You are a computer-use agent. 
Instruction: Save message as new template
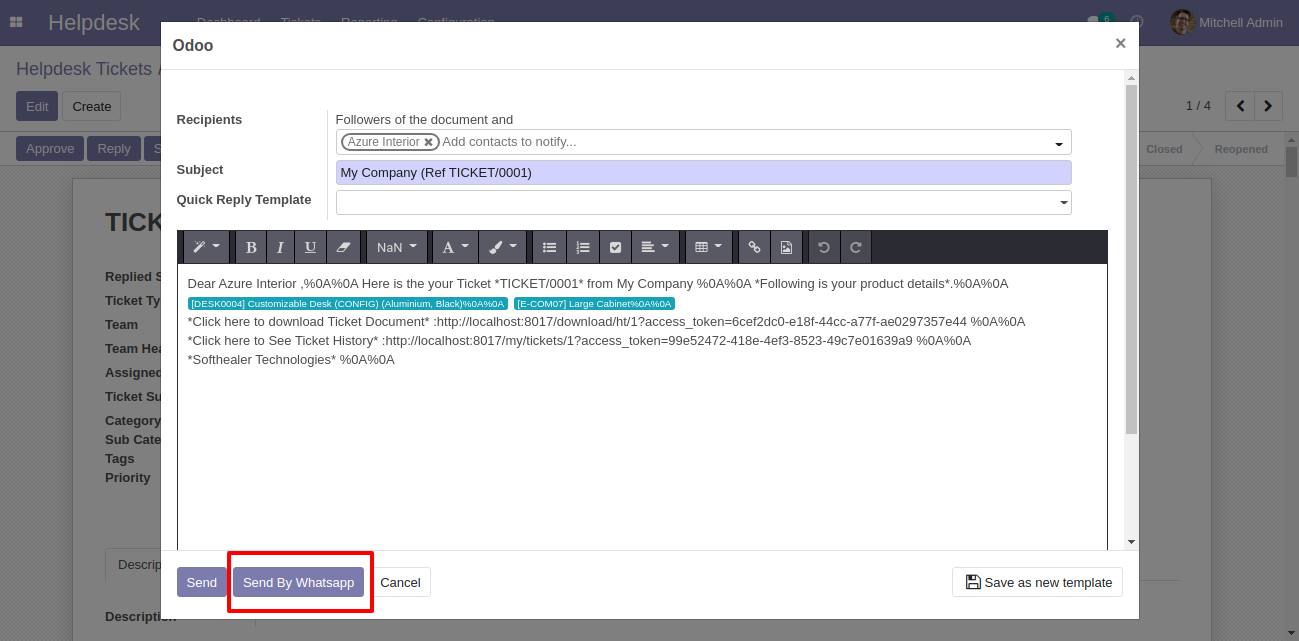coord(1037,582)
